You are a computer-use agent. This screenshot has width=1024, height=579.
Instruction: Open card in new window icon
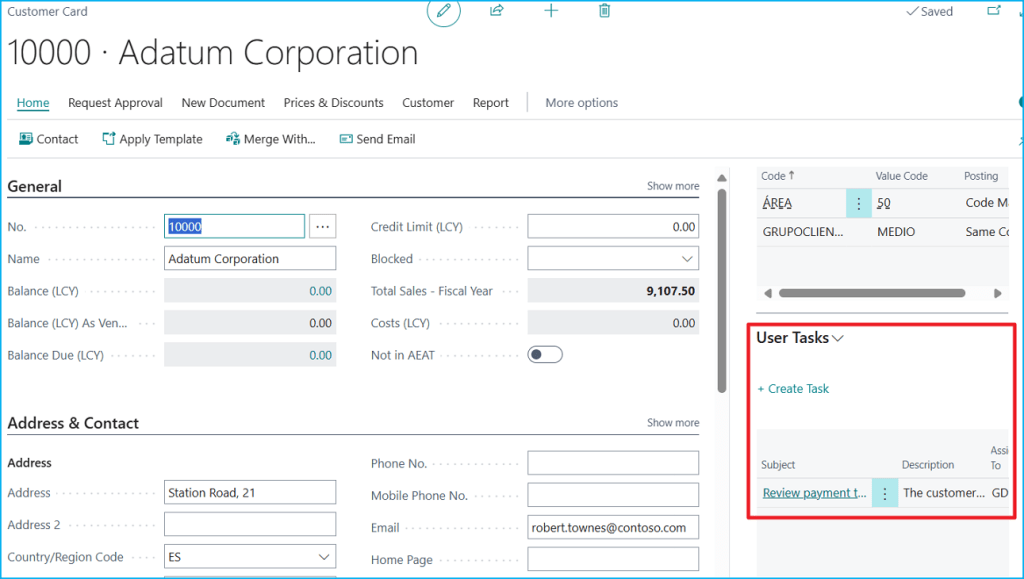pyautogui.click(x=994, y=11)
